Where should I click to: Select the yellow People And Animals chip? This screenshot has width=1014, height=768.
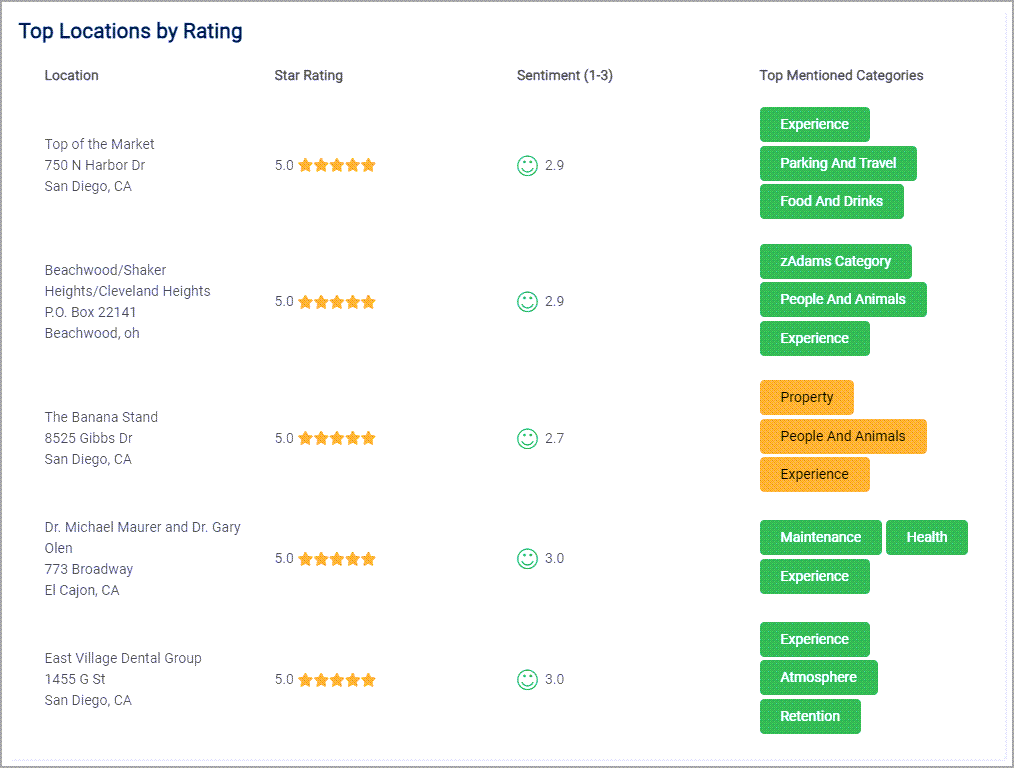coord(843,436)
